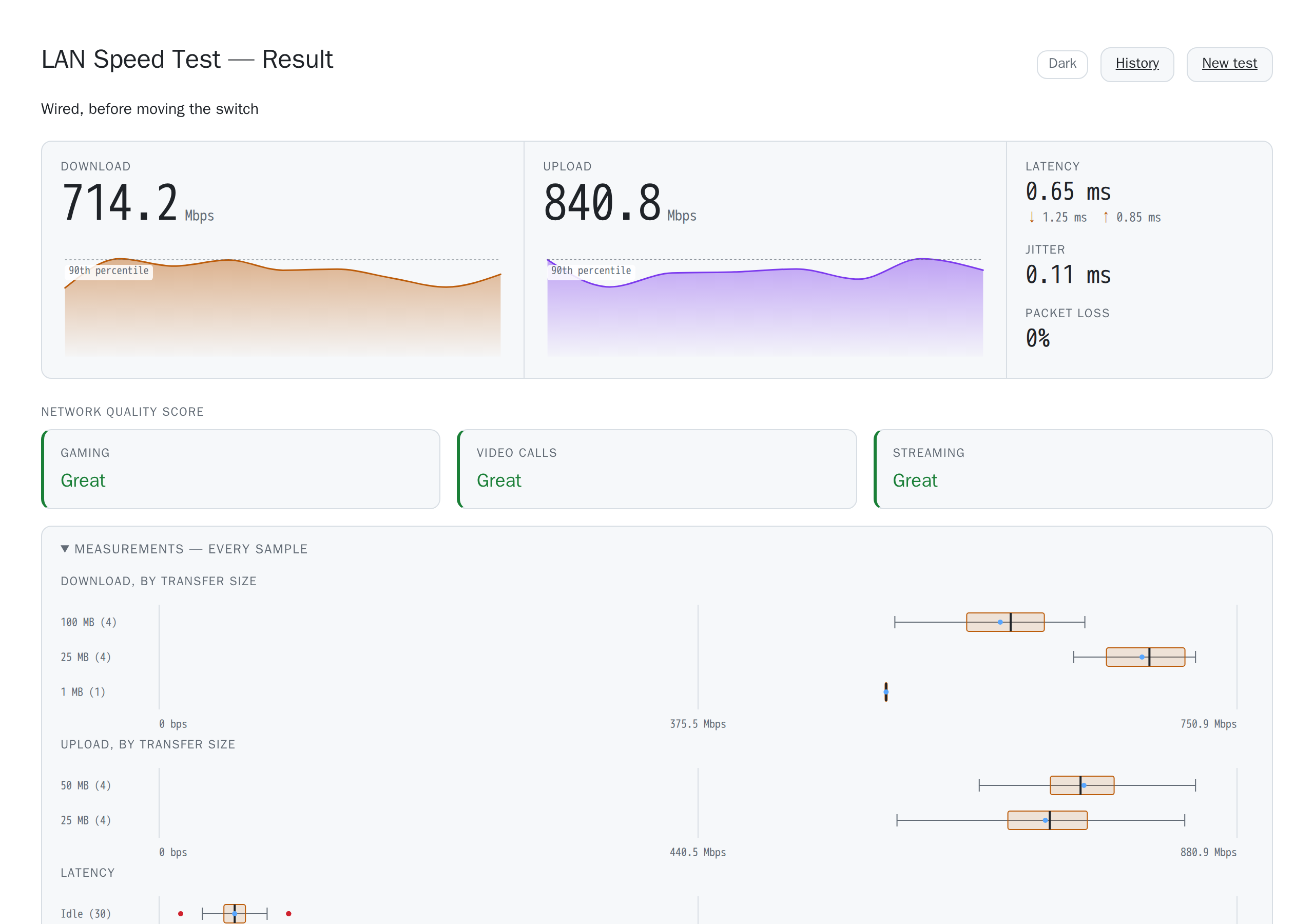This screenshot has height=924, width=1314.
Task: Select the Video Calls quality score card
Action: point(657,469)
